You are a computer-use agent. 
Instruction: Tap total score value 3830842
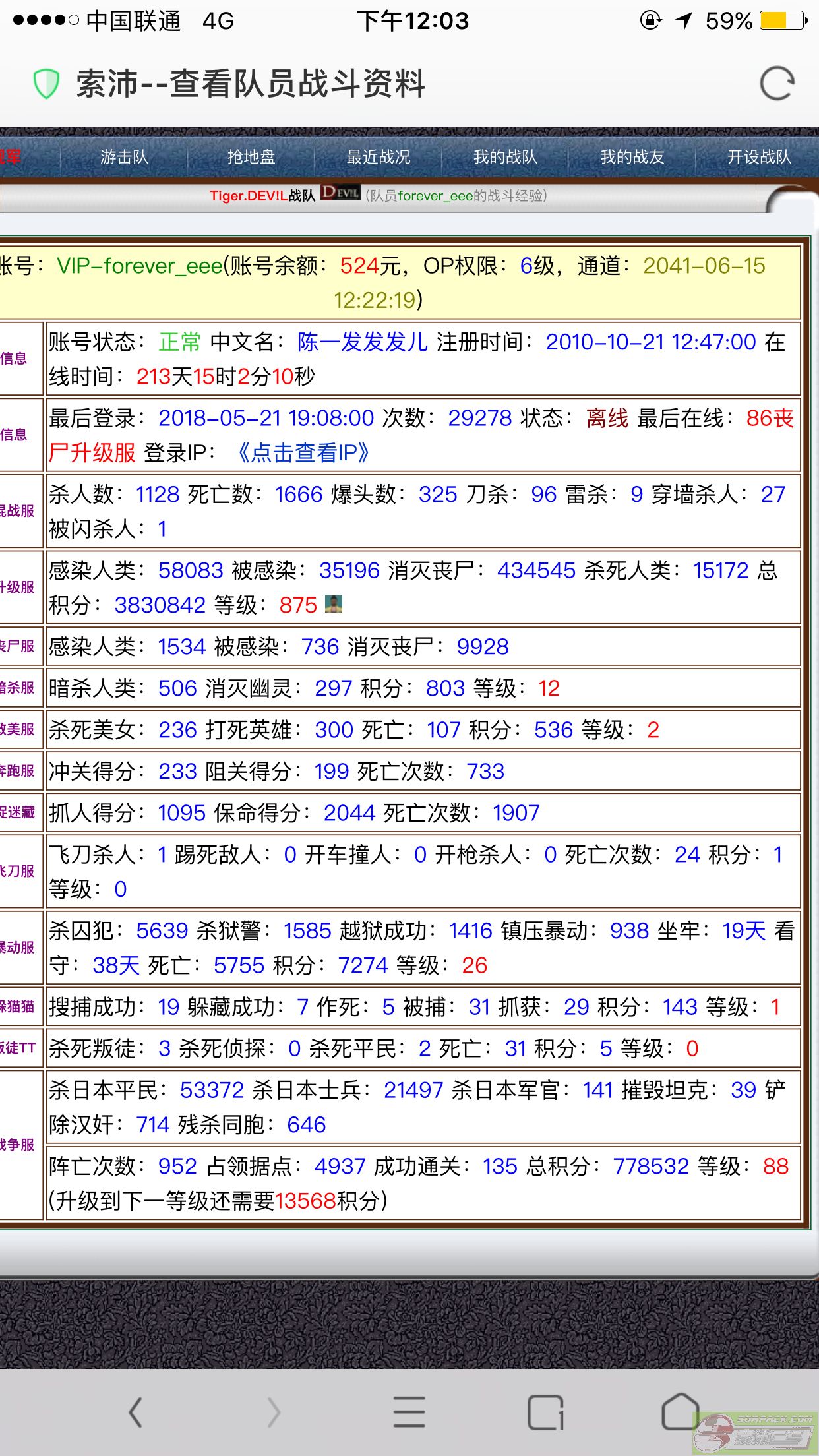pyautogui.click(x=160, y=604)
